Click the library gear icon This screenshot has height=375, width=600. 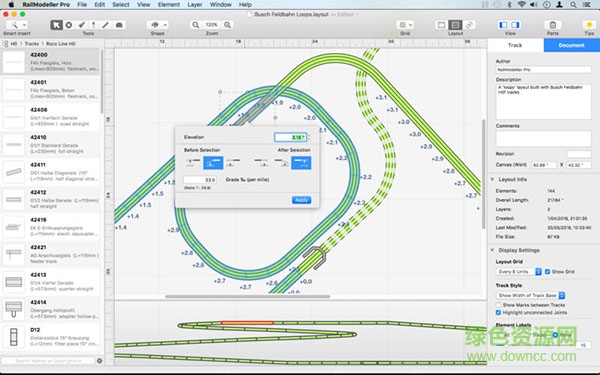(99, 360)
